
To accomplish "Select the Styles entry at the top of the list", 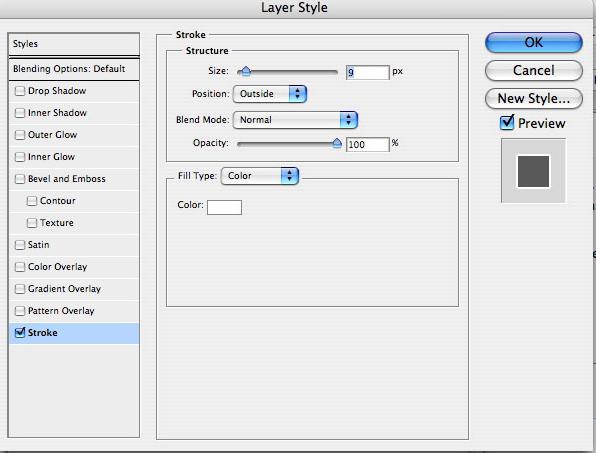I will [74, 44].
